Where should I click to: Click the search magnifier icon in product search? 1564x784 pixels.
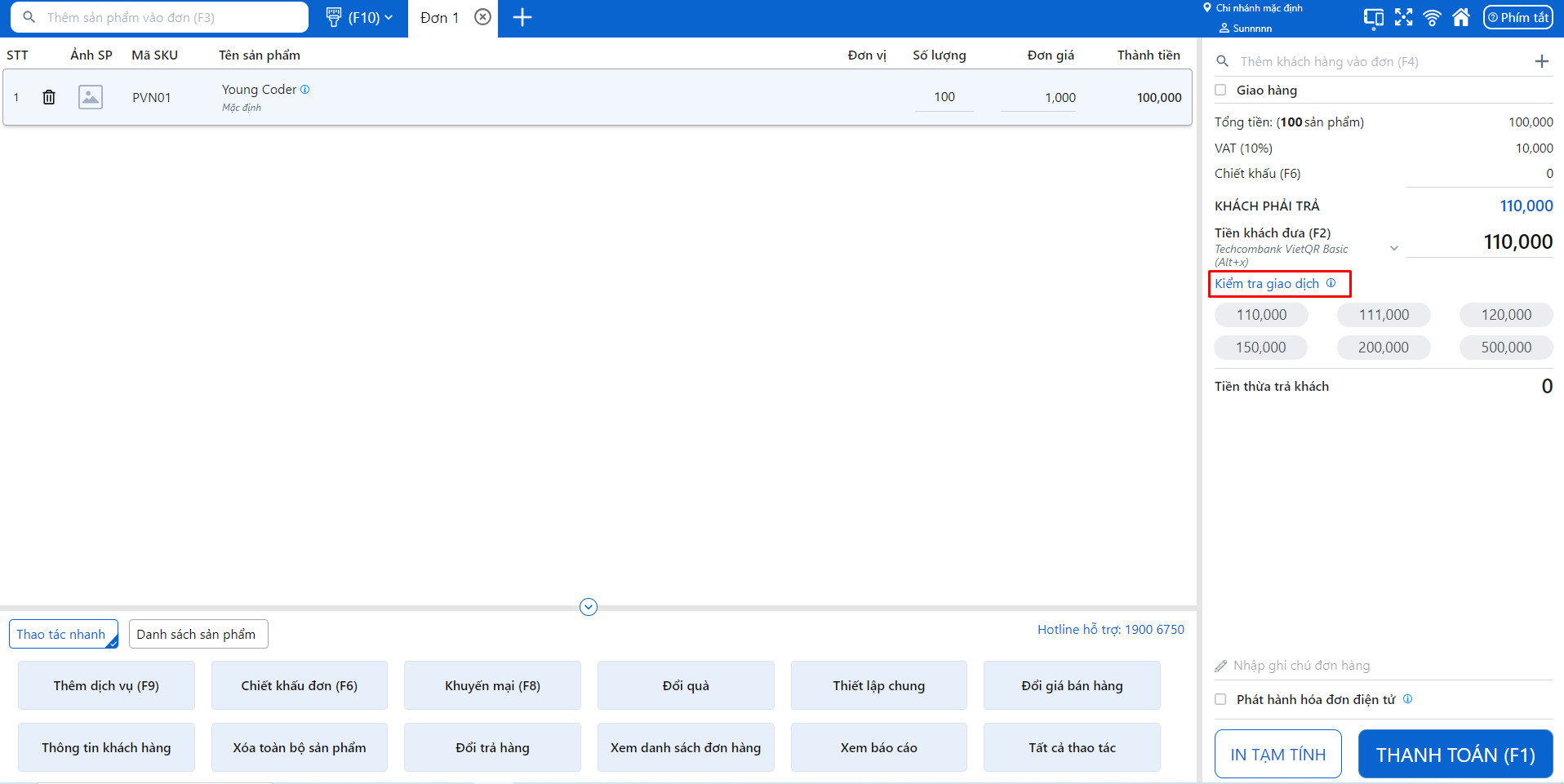coord(29,17)
